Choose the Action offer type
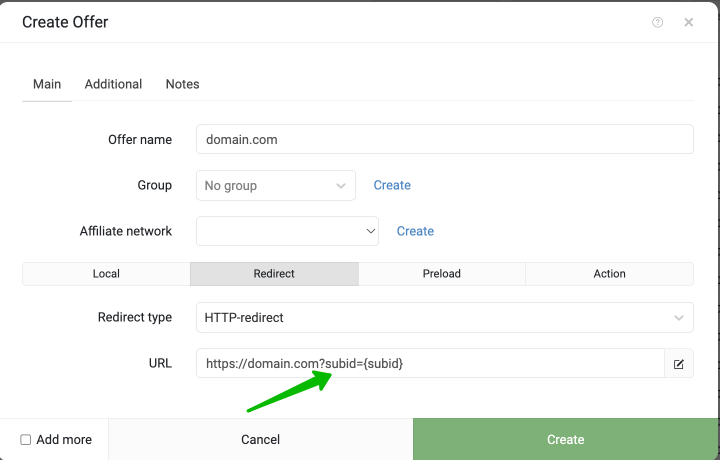 609,274
